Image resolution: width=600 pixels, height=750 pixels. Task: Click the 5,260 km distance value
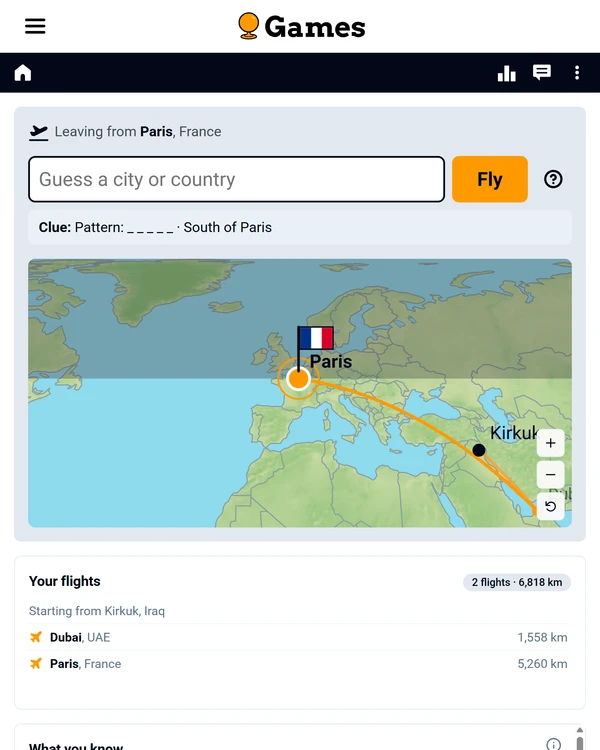pos(542,663)
